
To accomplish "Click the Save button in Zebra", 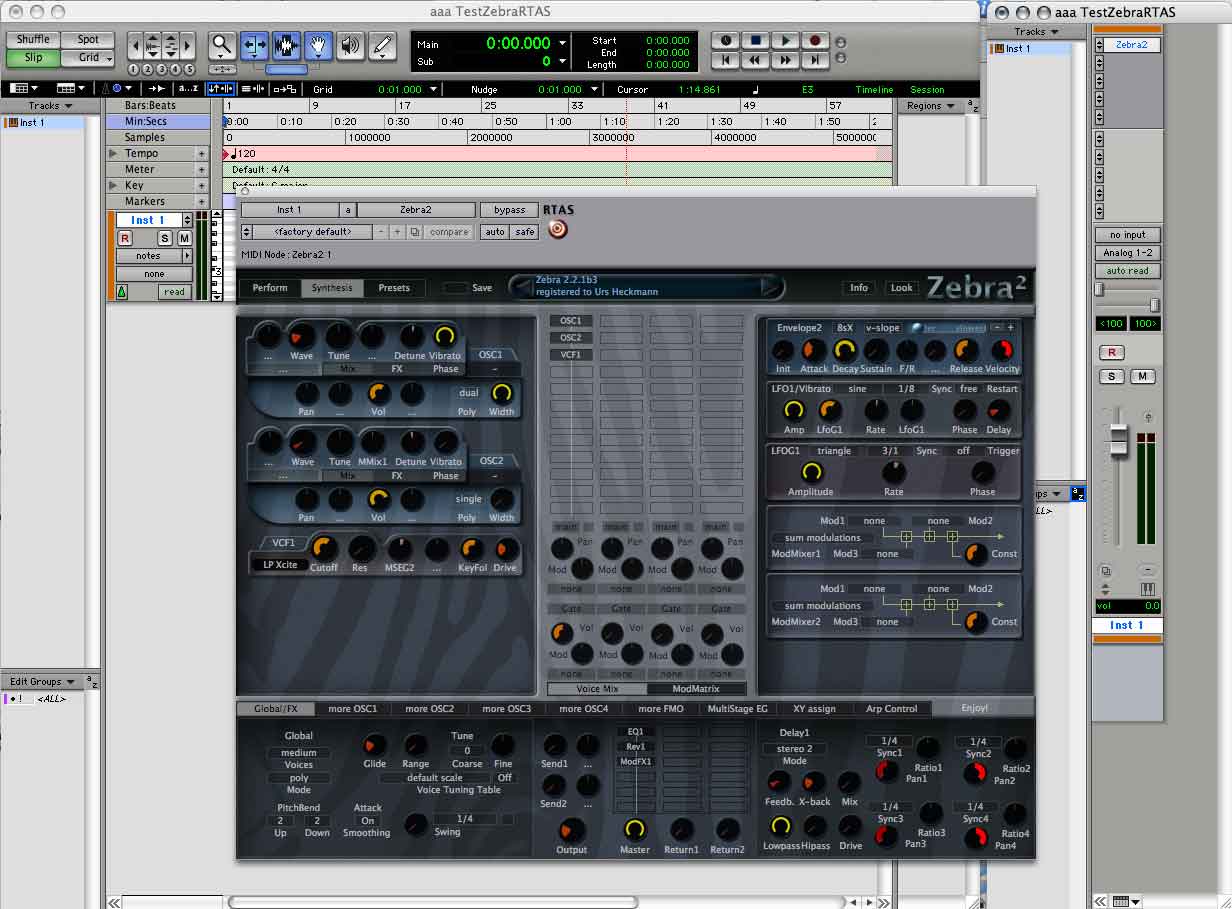I will click(481, 288).
